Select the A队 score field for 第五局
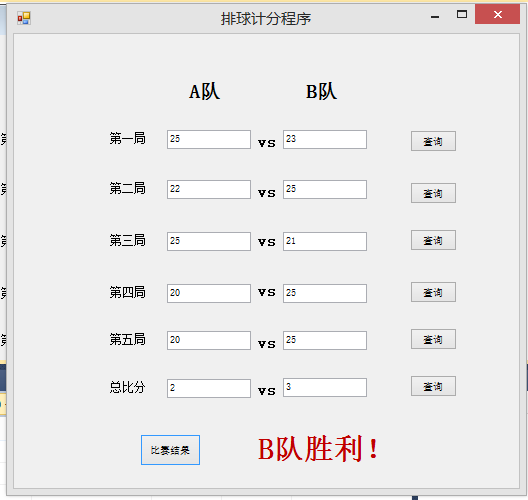The height and width of the screenshot is (500, 528). point(209,340)
